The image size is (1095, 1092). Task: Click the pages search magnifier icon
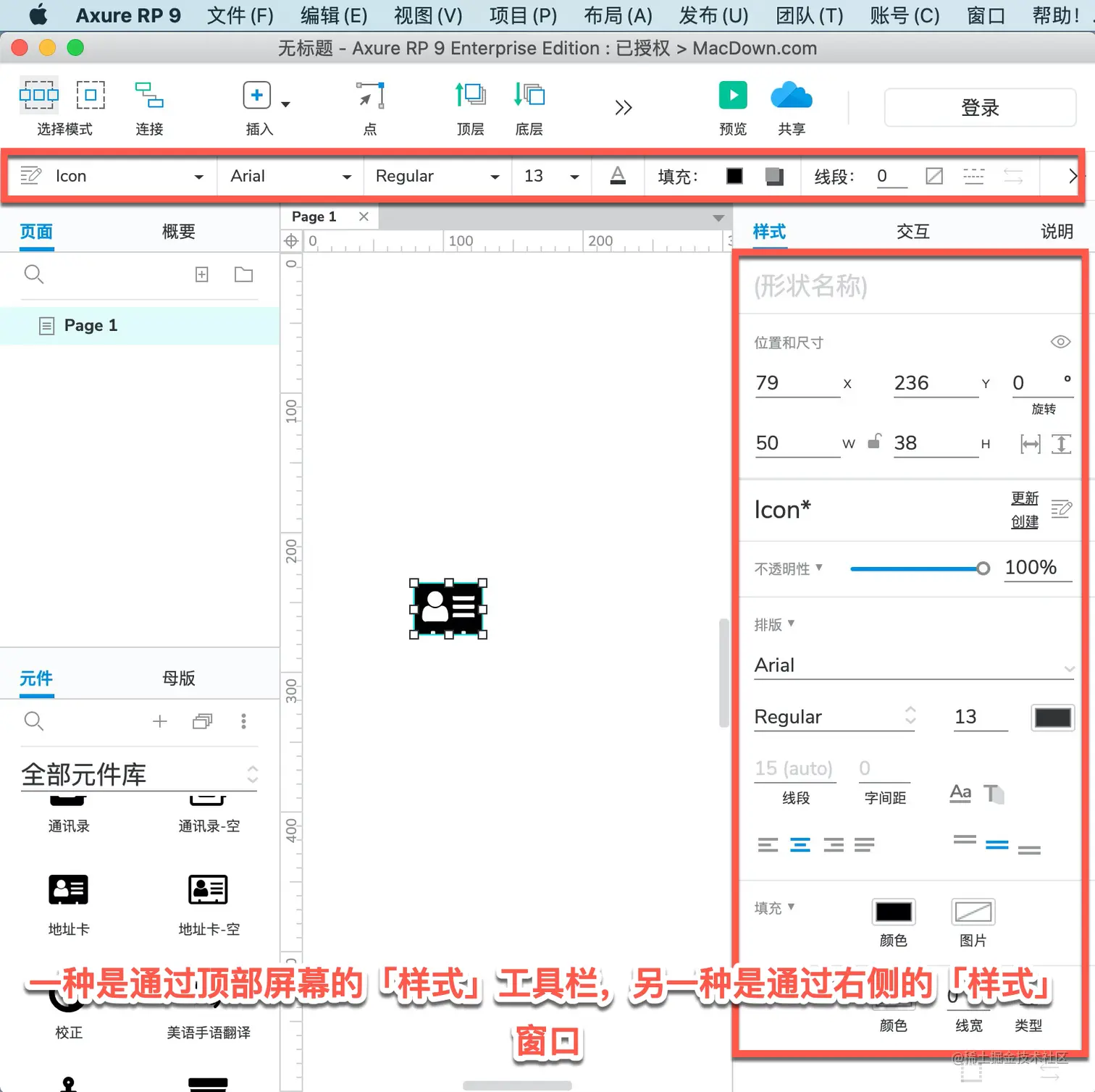(x=34, y=274)
